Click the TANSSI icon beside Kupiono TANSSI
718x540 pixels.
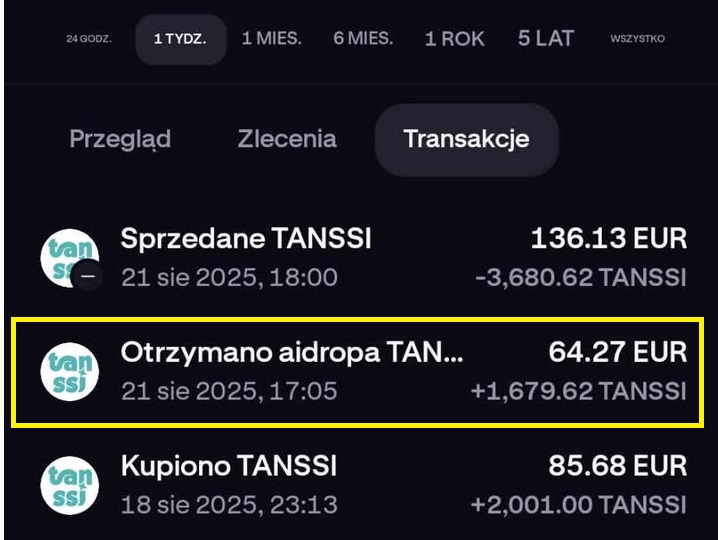(x=69, y=485)
